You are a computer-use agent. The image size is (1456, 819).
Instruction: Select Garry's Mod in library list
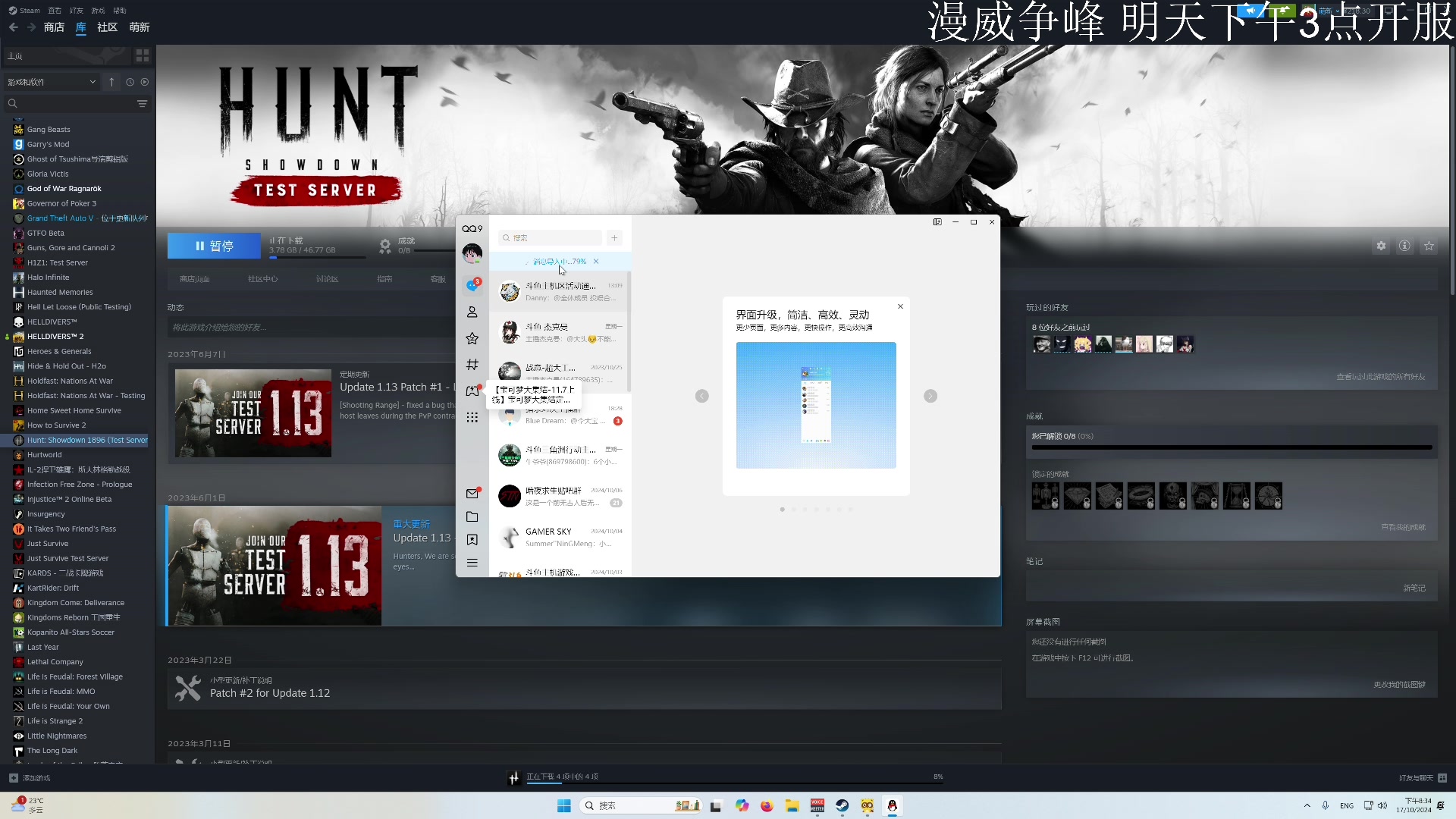[48, 144]
